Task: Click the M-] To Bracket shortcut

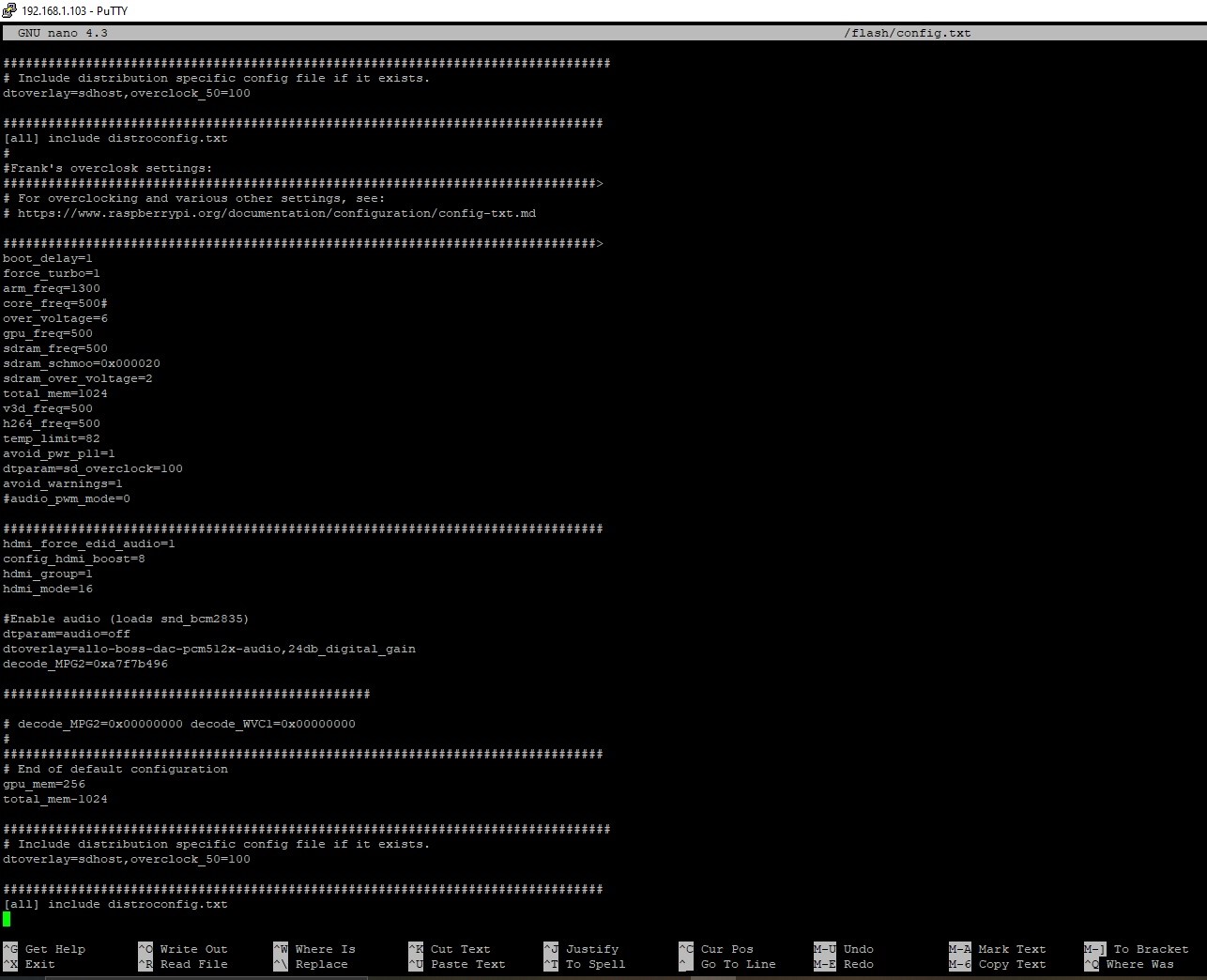Action: (1136, 949)
